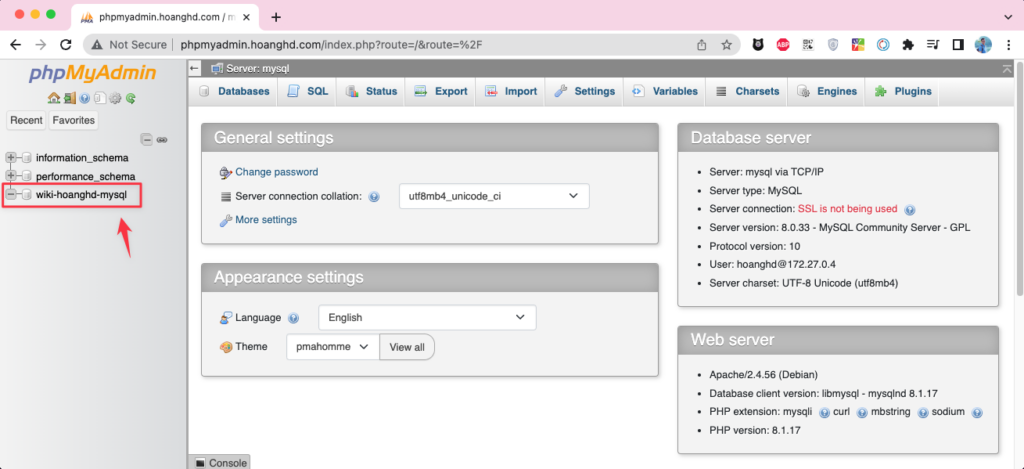This screenshot has width=1024, height=469.
Task: Switch to the Settings tab
Action: 584,91
